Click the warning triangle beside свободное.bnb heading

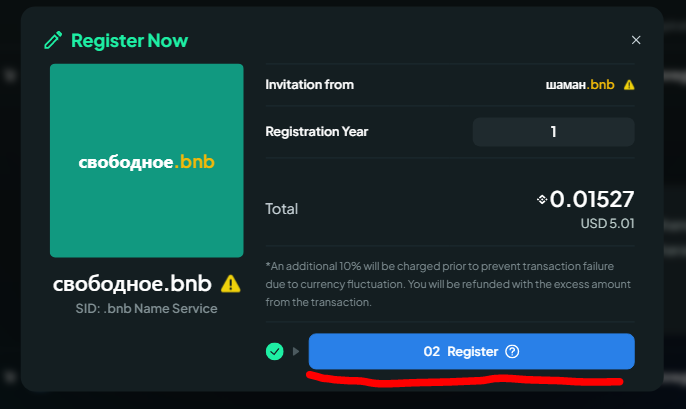click(x=231, y=284)
